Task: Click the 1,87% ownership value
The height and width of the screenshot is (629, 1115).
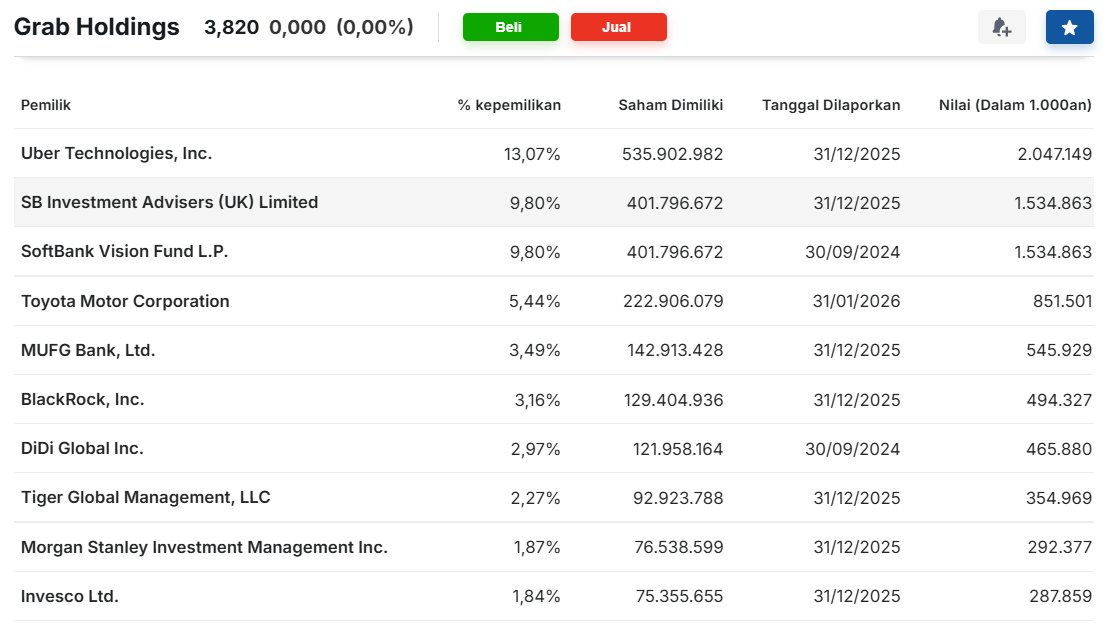Action: pos(537,547)
